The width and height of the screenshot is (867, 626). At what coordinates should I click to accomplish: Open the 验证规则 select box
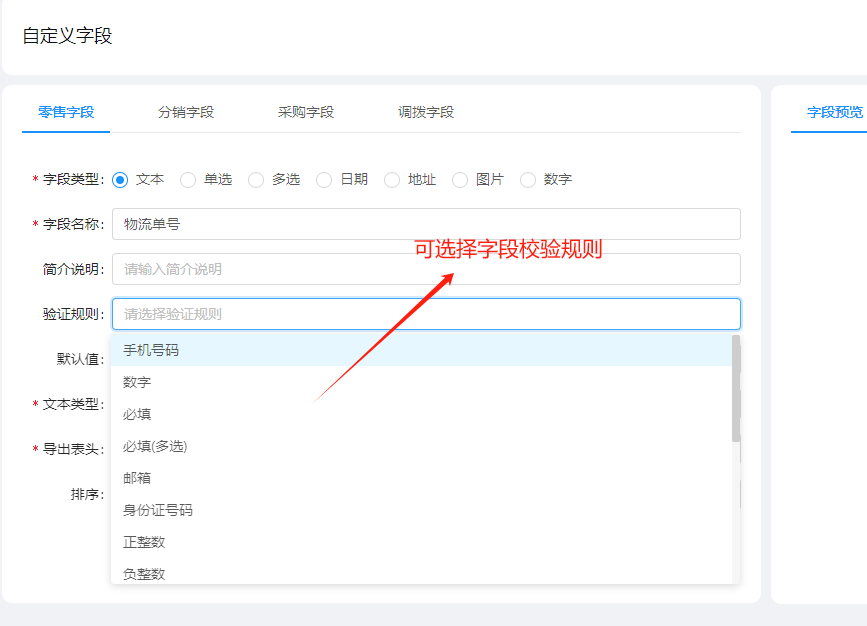tap(426, 314)
